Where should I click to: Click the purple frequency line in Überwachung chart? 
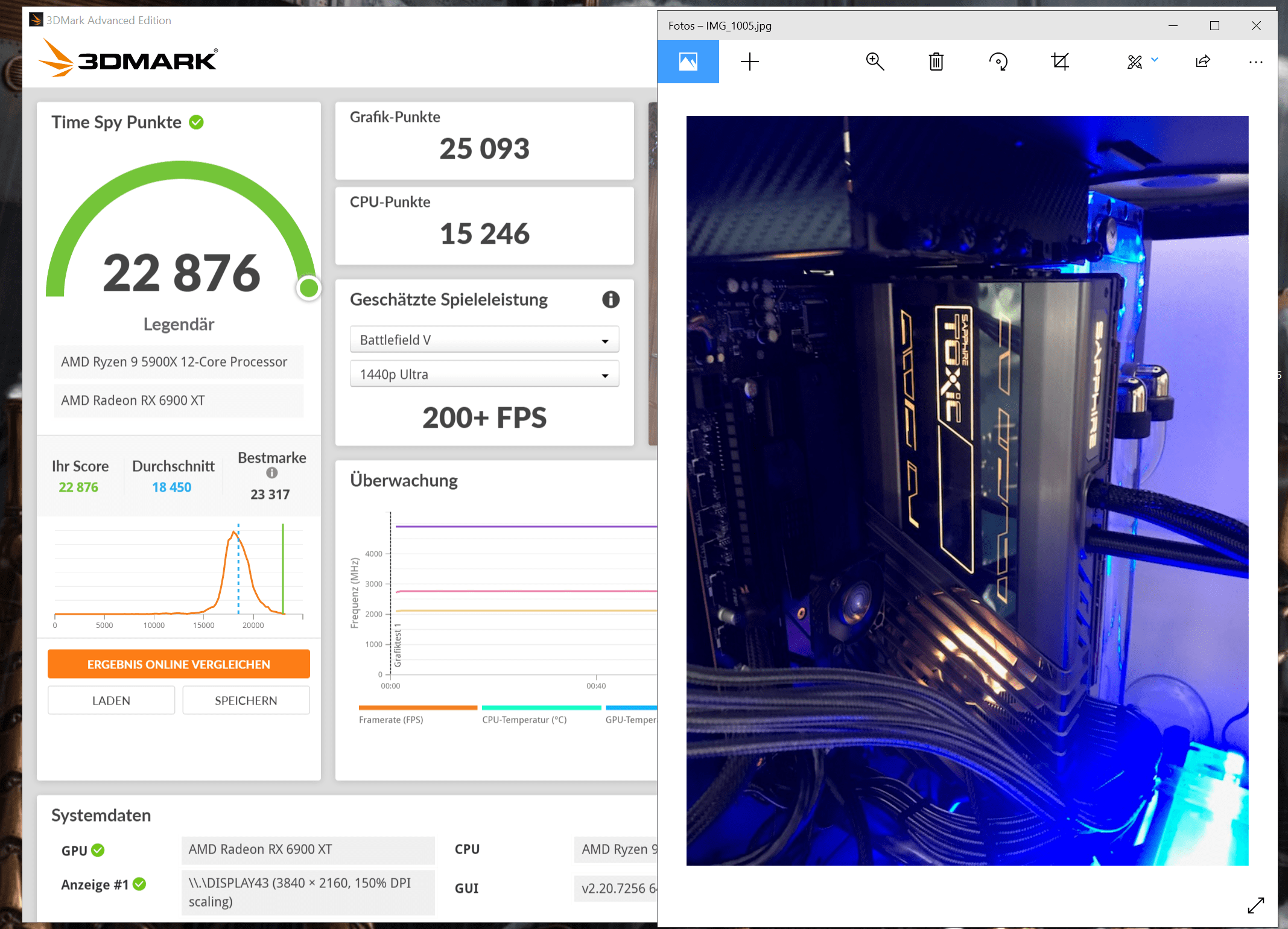click(x=526, y=527)
